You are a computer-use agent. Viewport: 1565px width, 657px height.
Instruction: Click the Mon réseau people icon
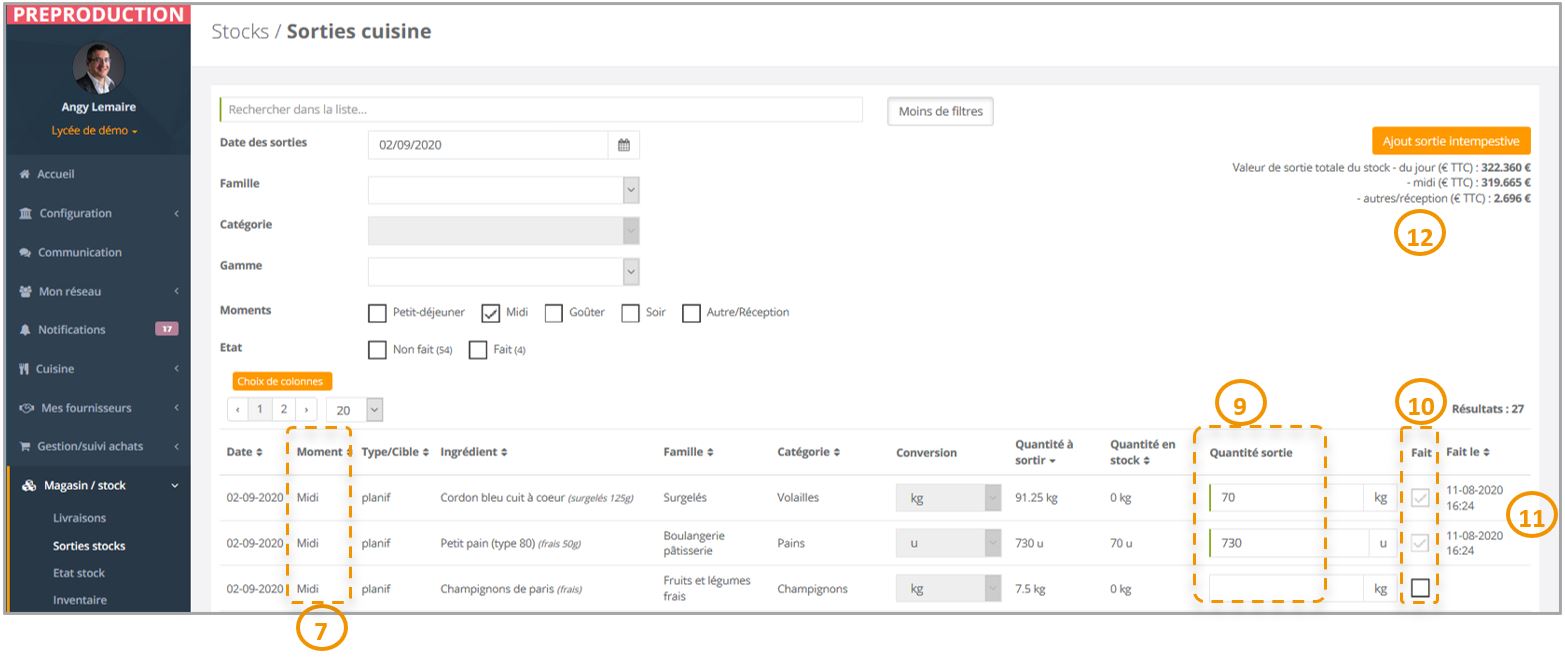point(25,292)
